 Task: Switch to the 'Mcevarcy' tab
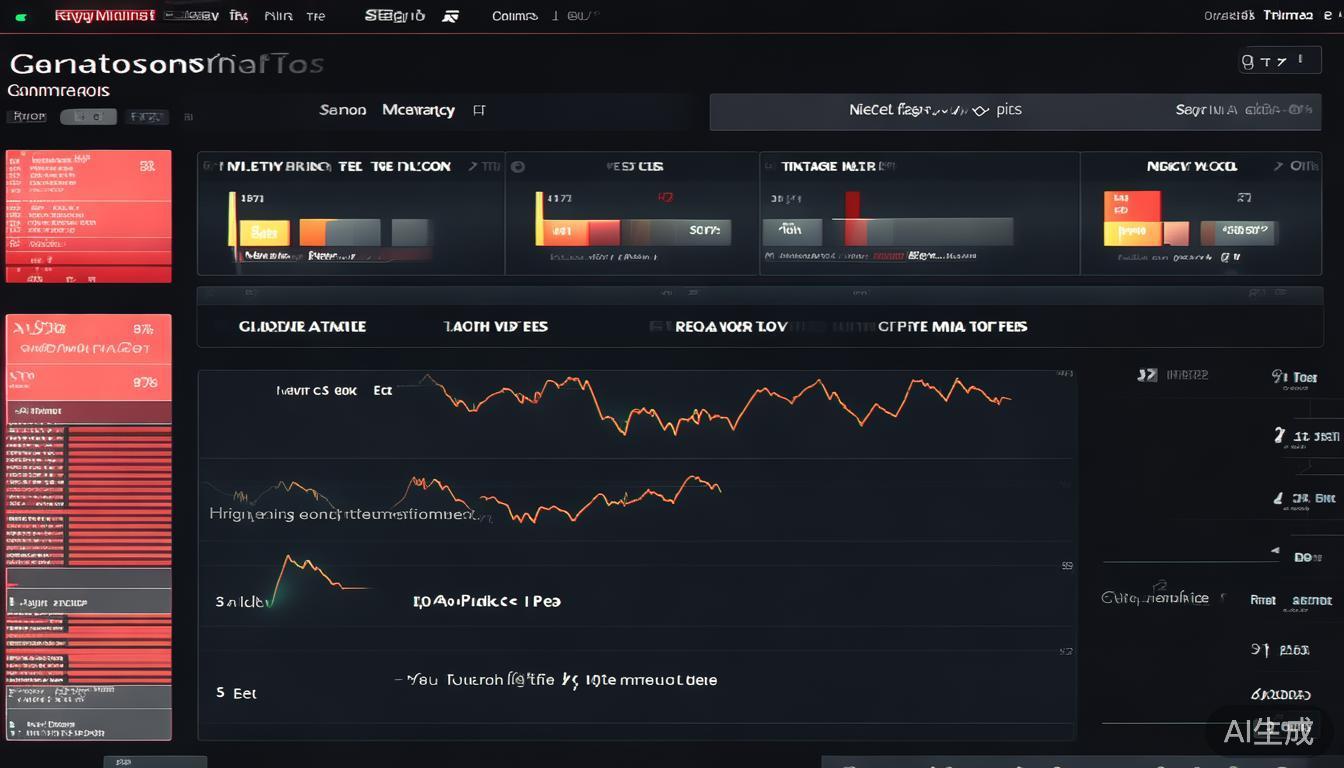pos(418,110)
